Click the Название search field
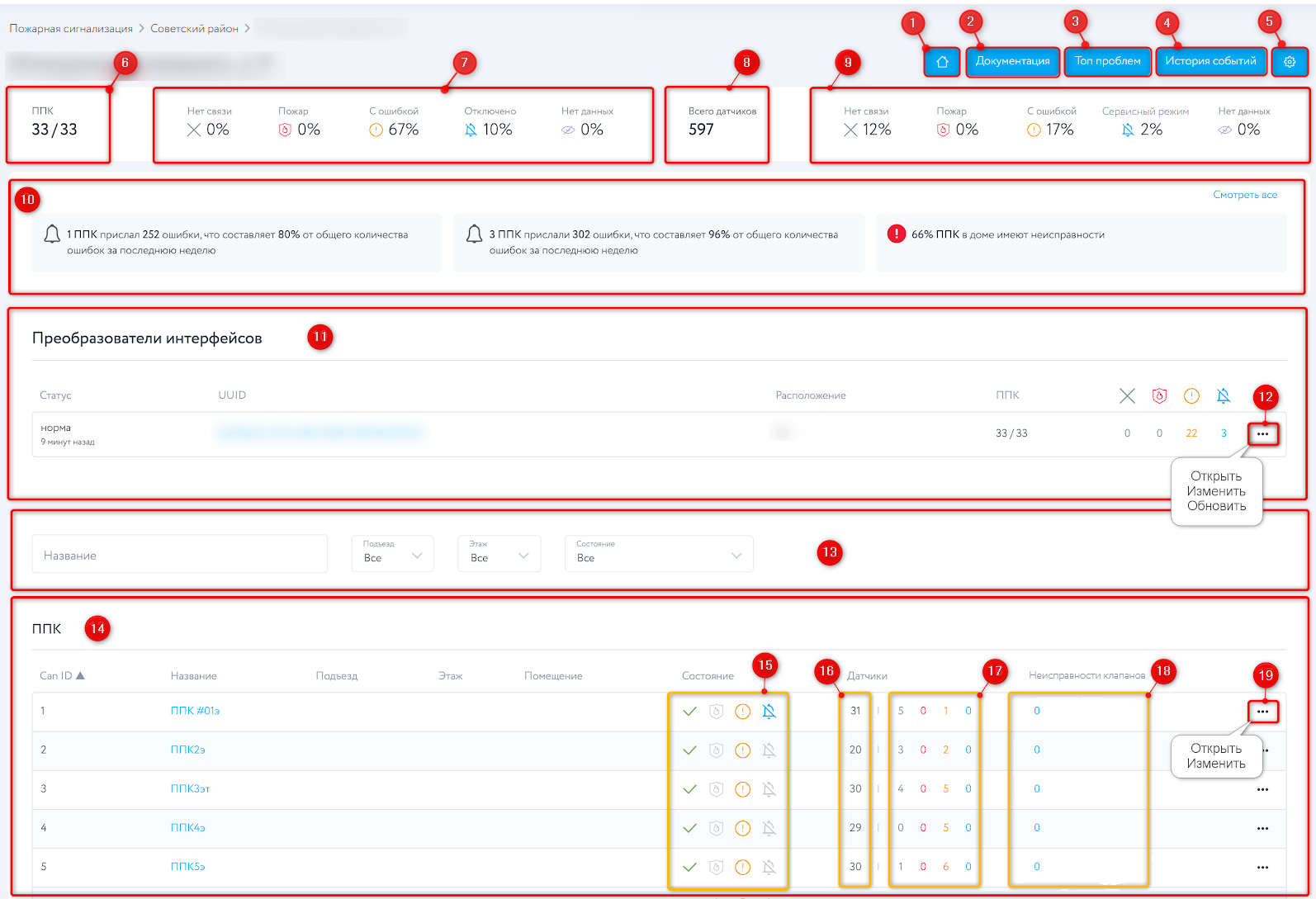 click(180, 554)
